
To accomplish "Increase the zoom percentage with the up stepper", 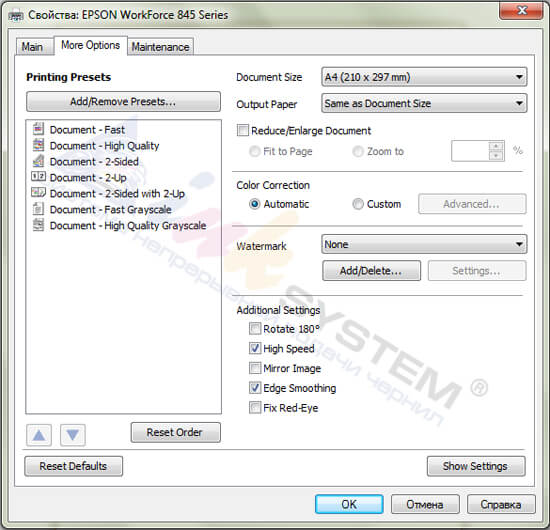I will point(496,146).
